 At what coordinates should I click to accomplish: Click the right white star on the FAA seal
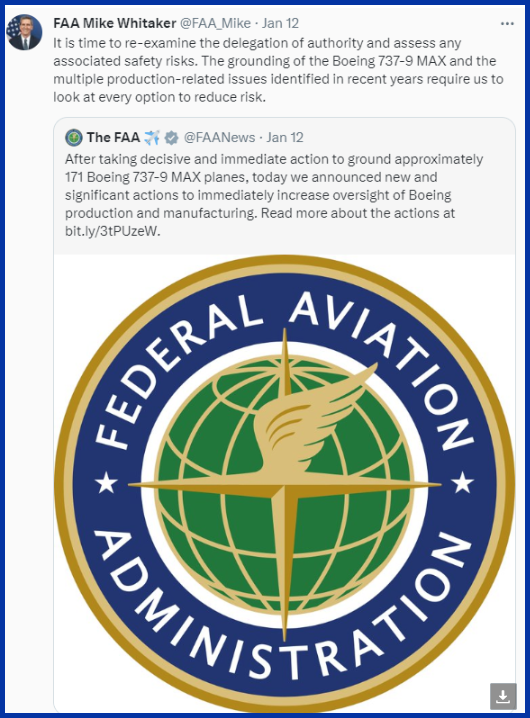[x=463, y=483]
